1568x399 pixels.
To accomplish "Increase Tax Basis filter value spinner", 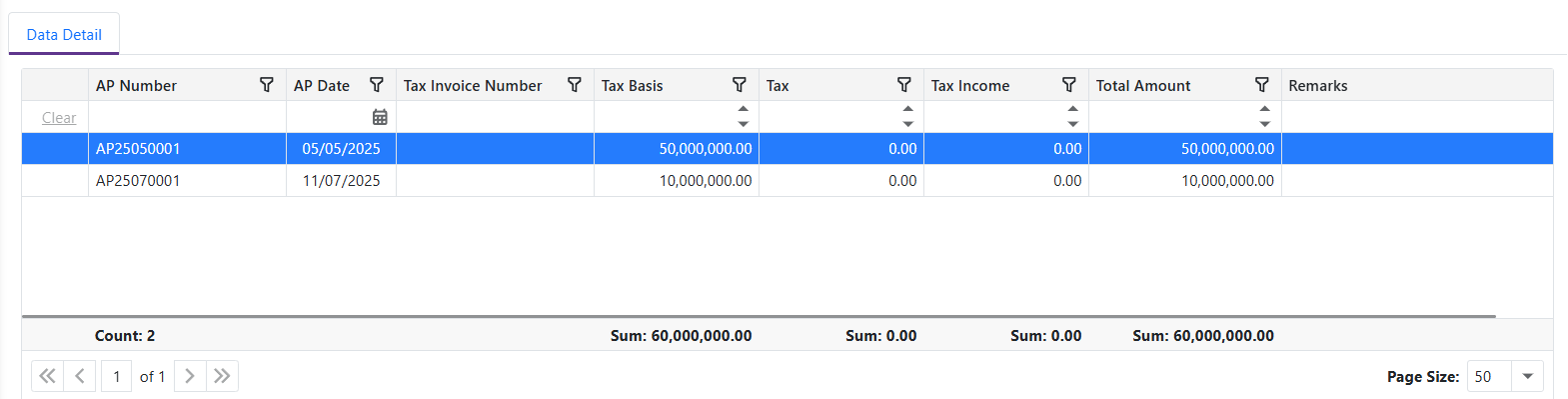I will [x=743, y=109].
